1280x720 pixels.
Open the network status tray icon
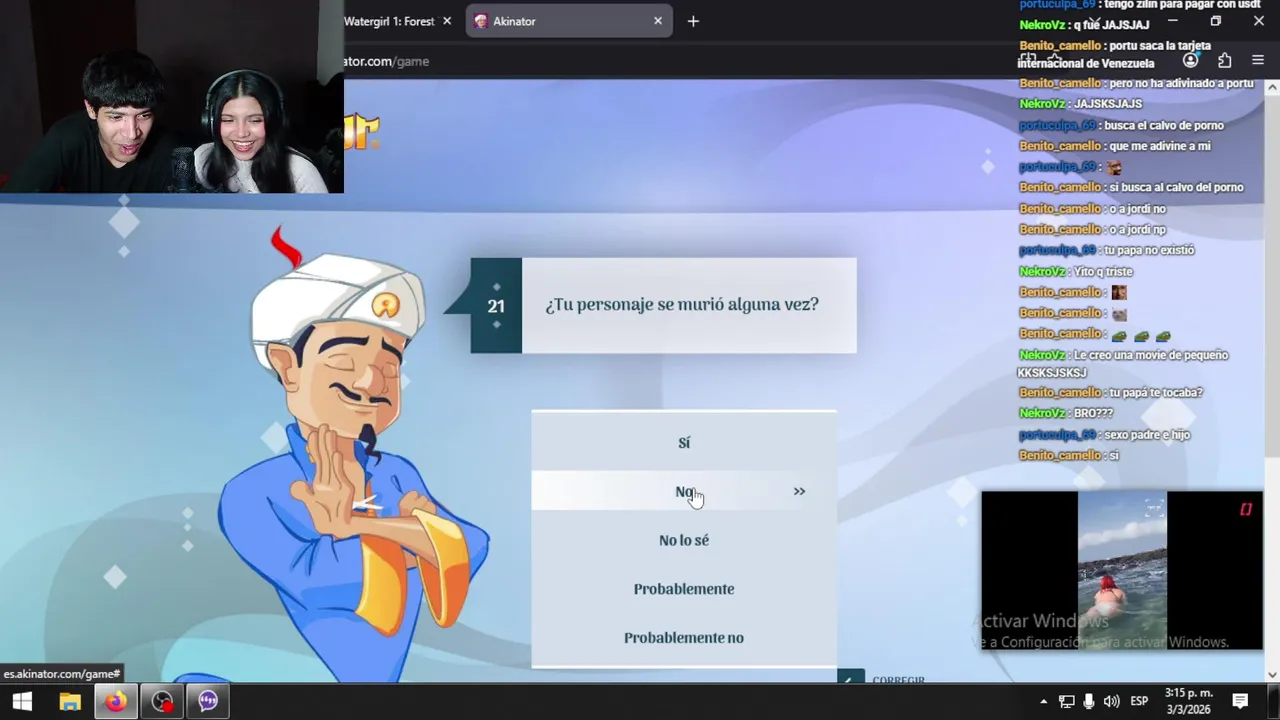click(1066, 702)
